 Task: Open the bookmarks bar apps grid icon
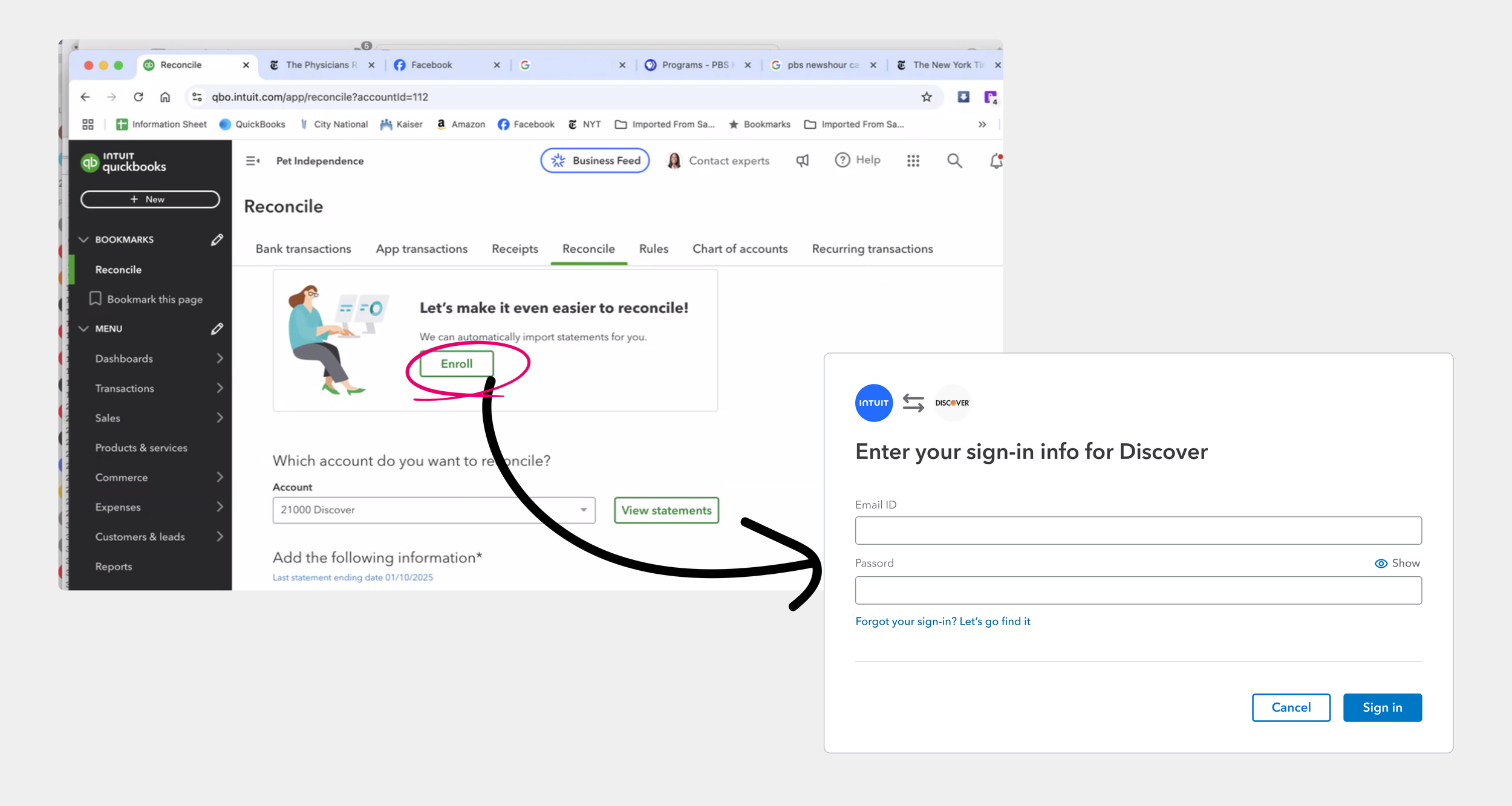point(88,124)
